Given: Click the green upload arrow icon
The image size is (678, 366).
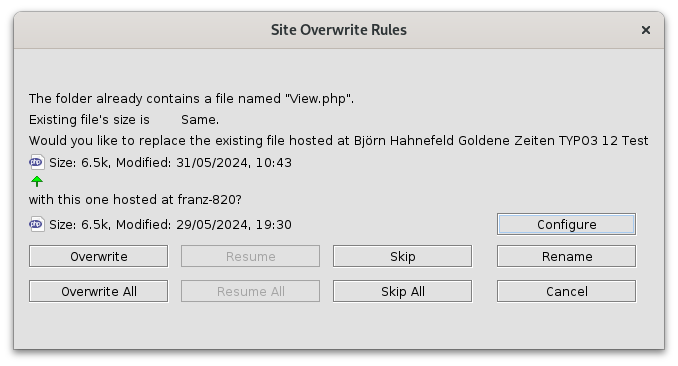Looking at the screenshot, I should [x=37, y=181].
